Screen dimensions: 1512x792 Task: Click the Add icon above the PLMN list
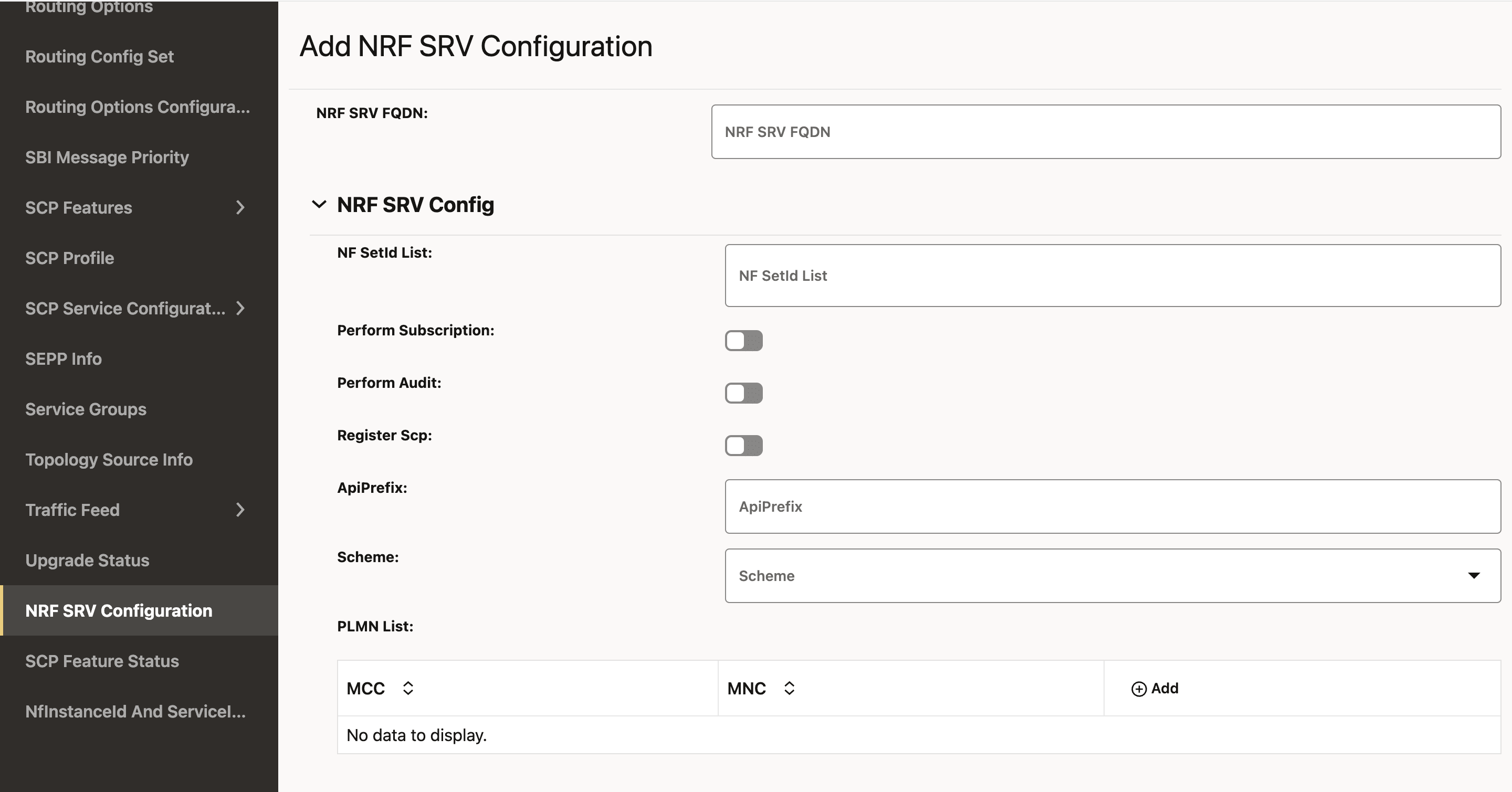[1139, 688]
